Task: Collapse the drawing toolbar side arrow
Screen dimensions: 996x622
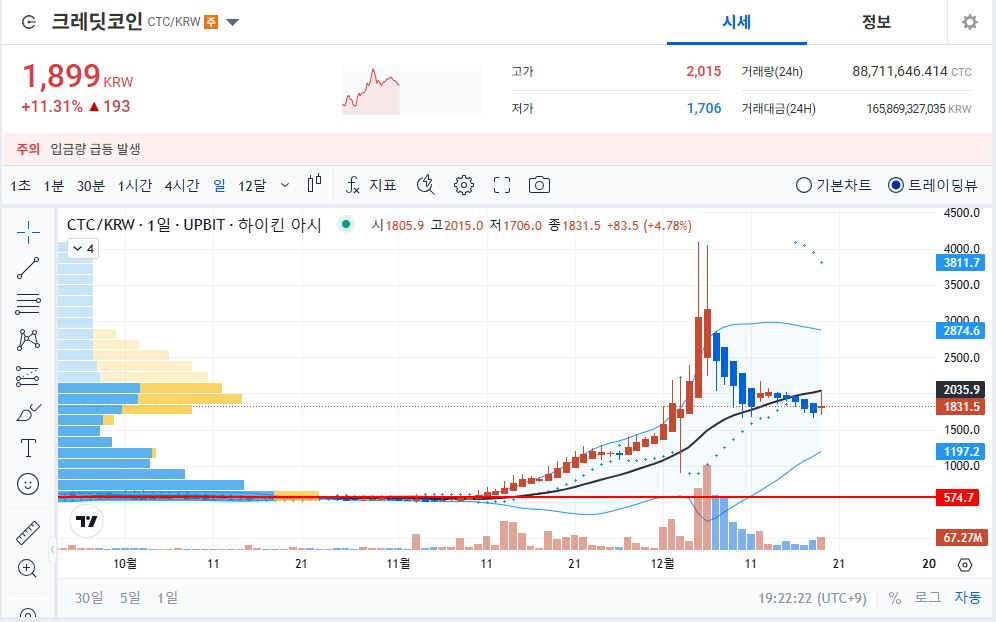Action: (x=53, y=548)
